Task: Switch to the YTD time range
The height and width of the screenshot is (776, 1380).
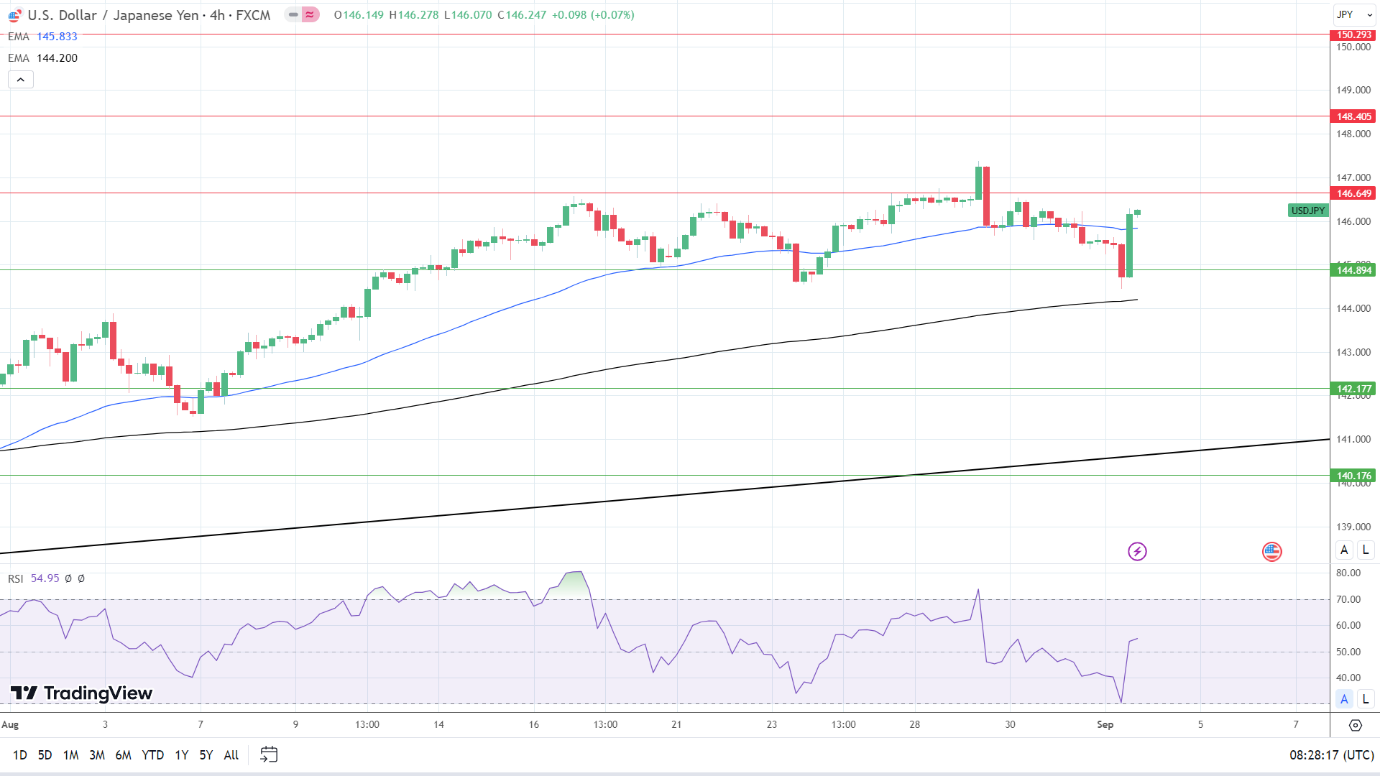Action: (x=153, y=755)
